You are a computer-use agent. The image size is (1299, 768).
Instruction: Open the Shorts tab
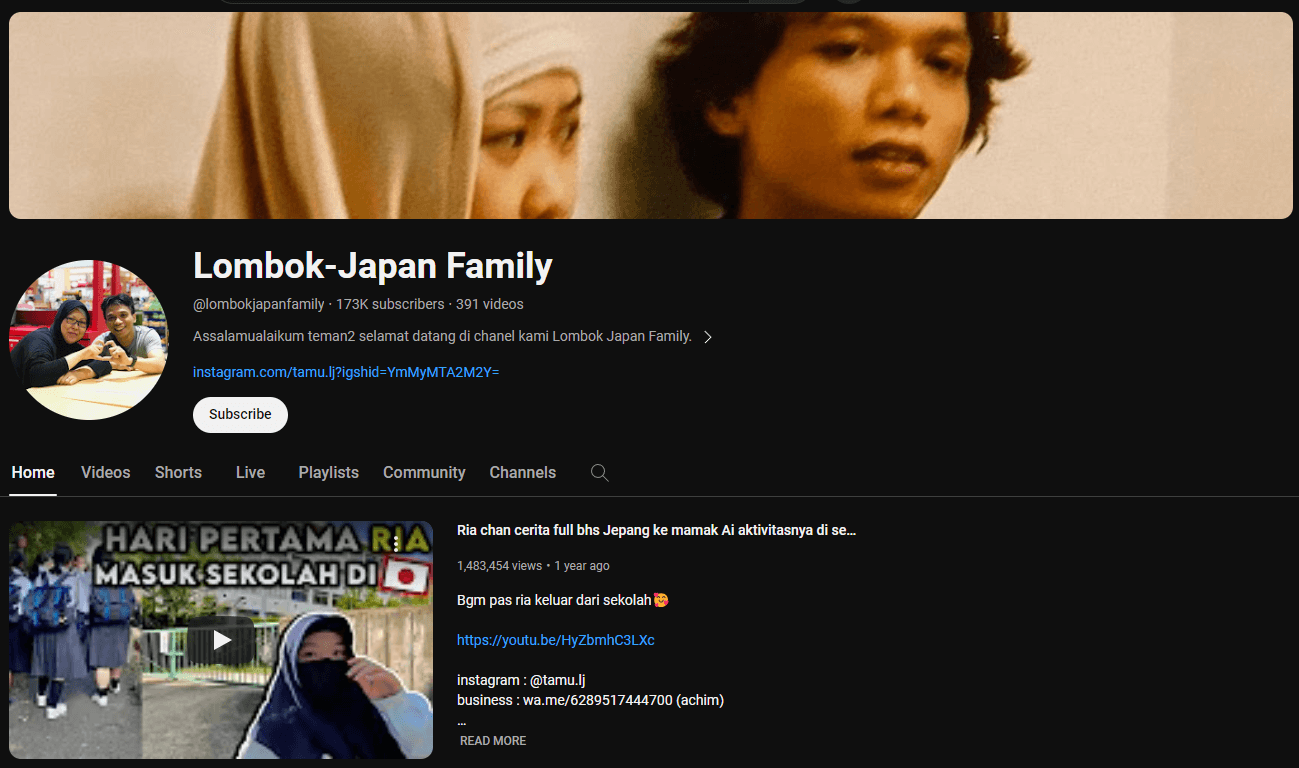pos(178,472)
